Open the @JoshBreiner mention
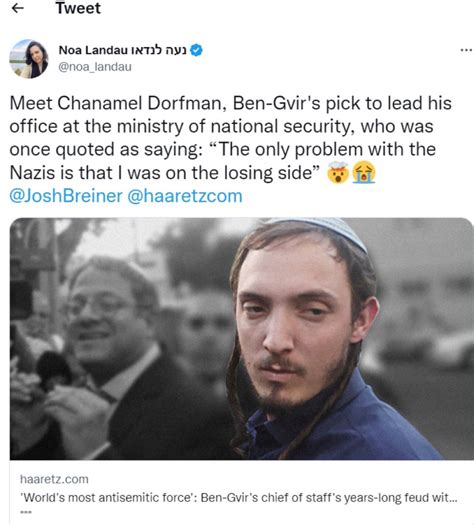Screen dimensions: 474x525 click(66, 196)
